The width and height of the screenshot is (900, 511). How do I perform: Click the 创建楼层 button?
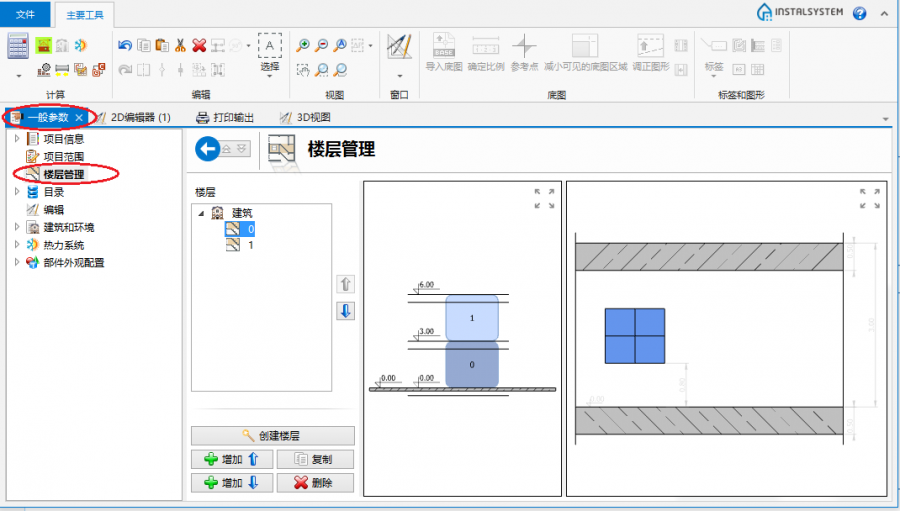coord(272,436)
